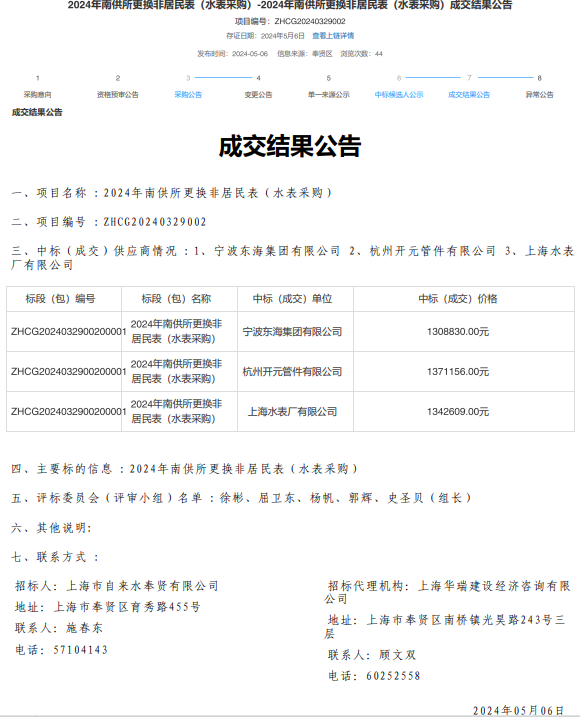The height and width of the screenshot is (717, 580).
Task: Click price 1371156.00元
Action: 458,372
